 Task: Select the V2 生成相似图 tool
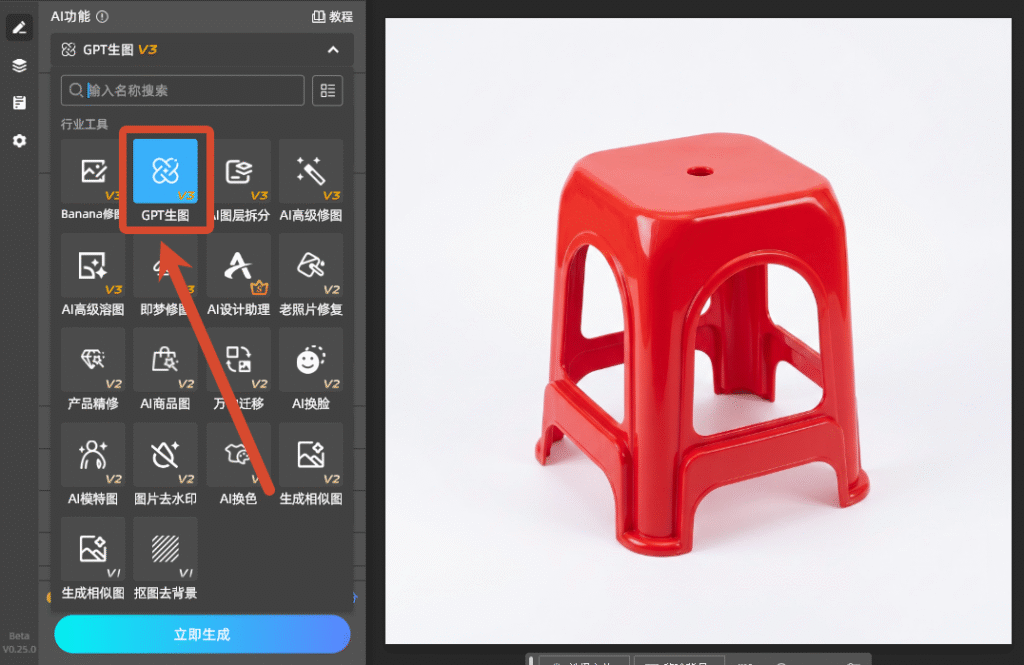tap(311, 464)
